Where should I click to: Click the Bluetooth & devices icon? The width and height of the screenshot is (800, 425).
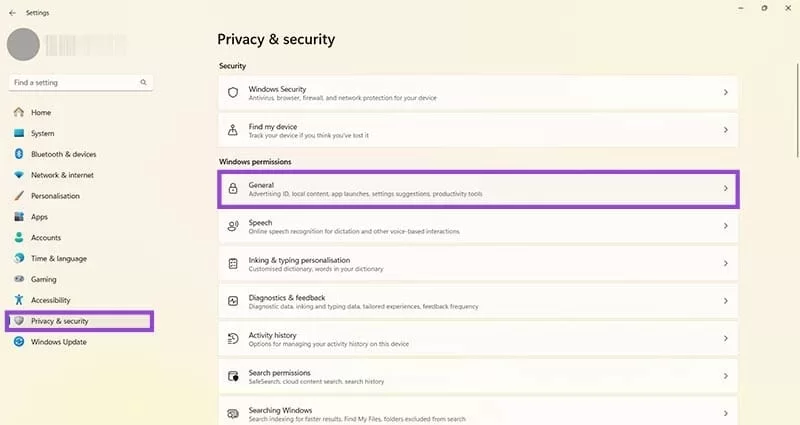point(18,154)
